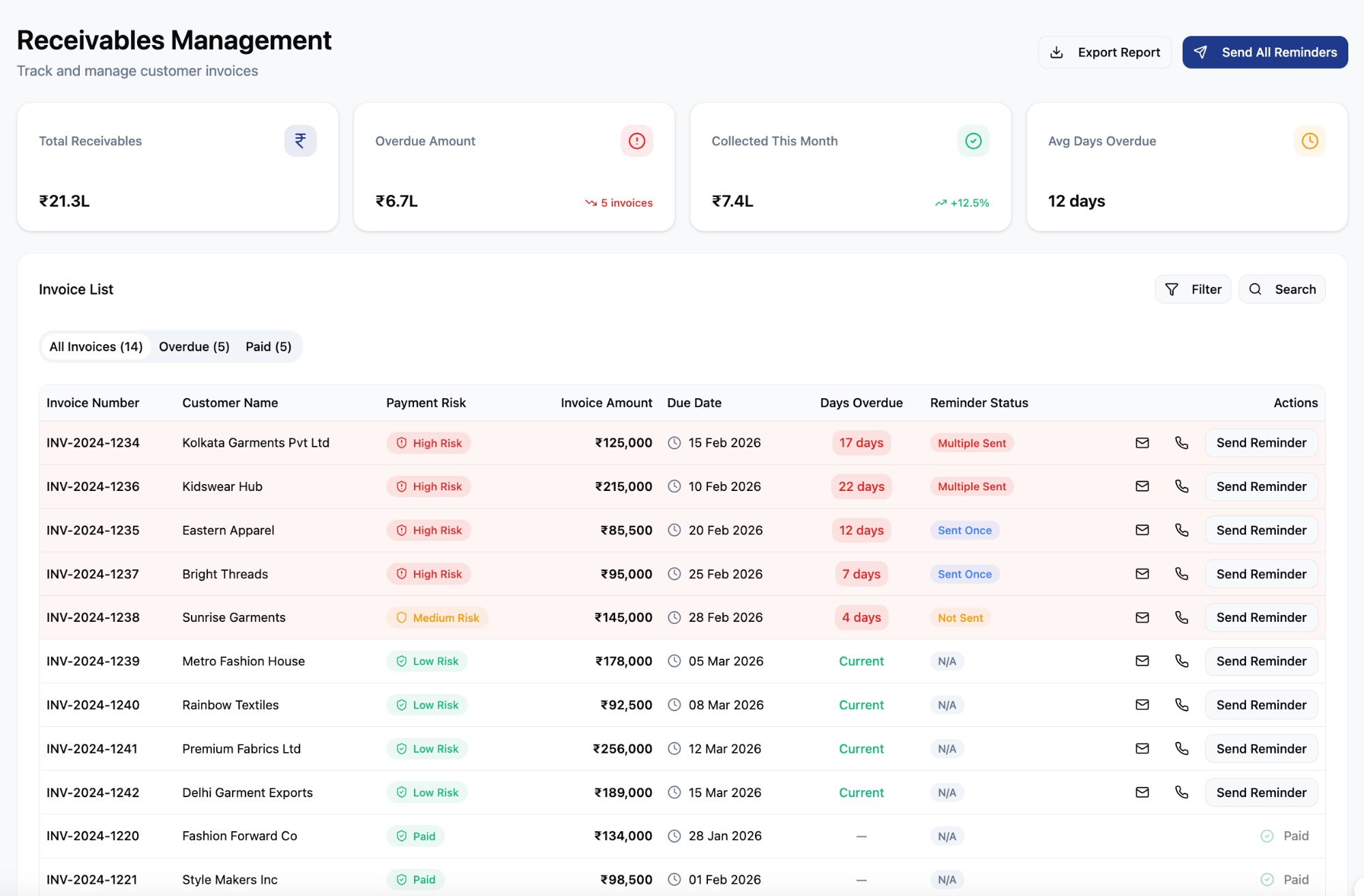Screen dimensions: 1364x896
Task: Click clock icon on Avg Days Overdue card
Action: pyautogui.click(x=1309, y=140)
